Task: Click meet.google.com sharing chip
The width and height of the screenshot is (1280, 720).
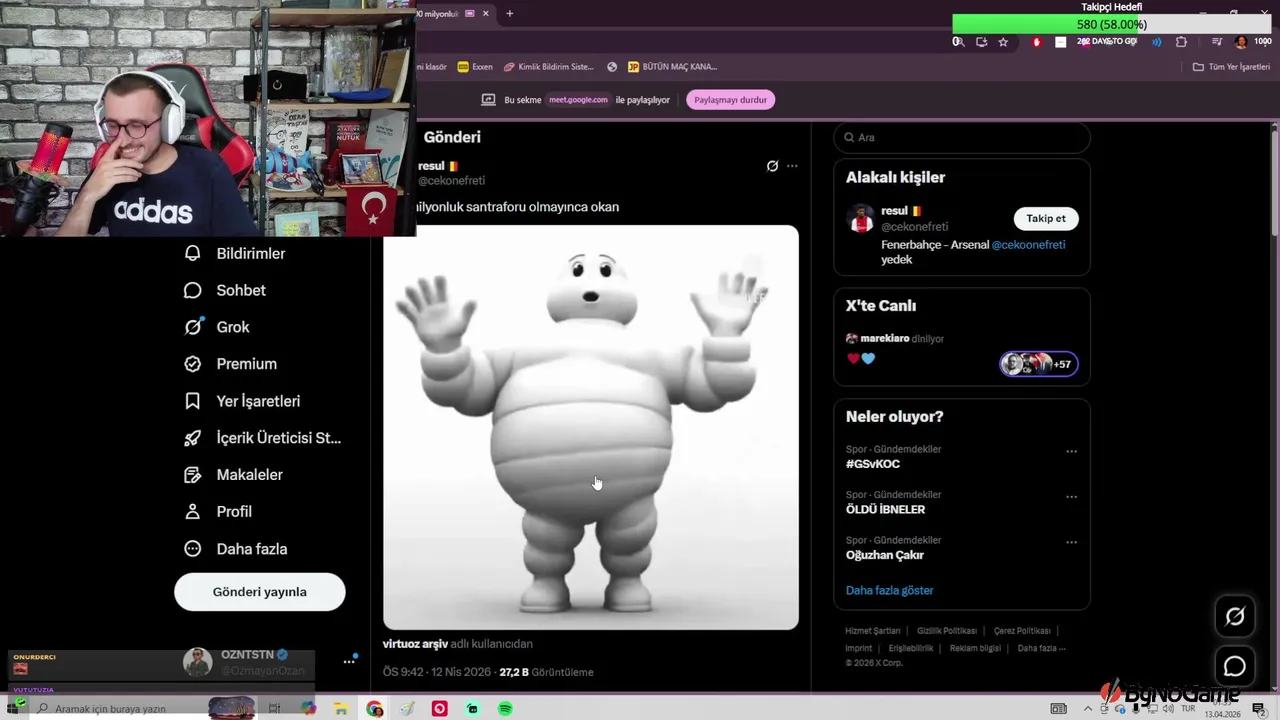Action: 579,100
